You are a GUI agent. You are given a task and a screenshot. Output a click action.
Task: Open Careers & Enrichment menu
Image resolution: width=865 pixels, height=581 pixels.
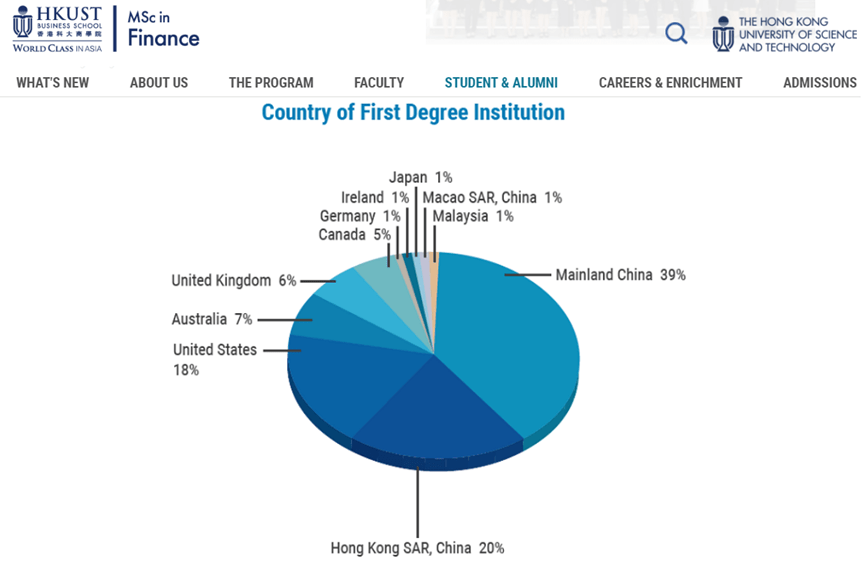coord(670,83)
